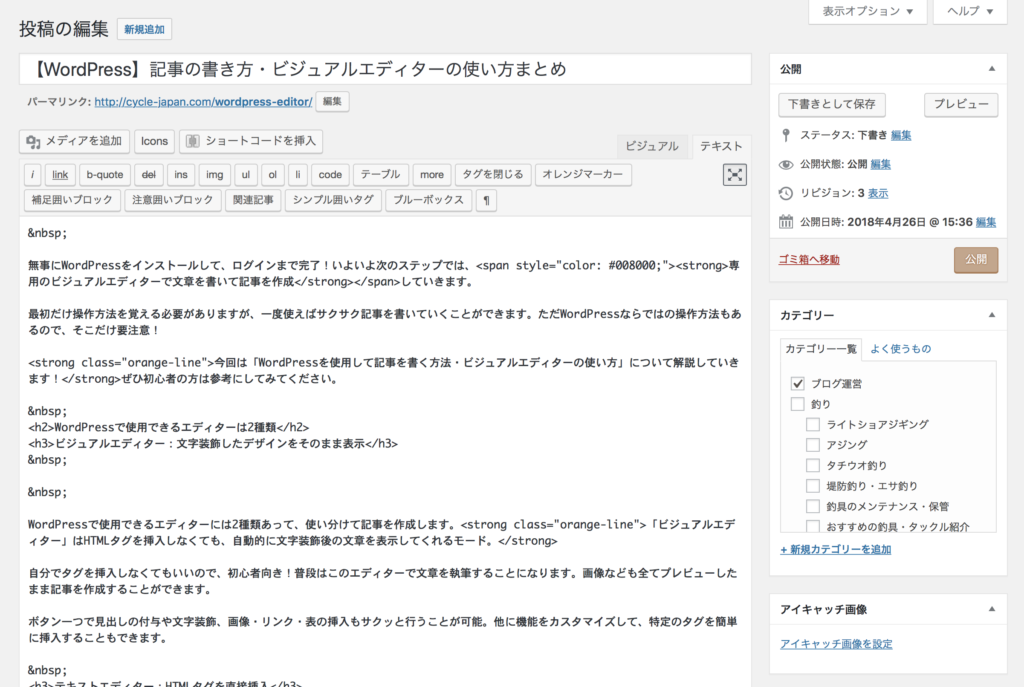Click the 関連記事 button
Viewport: 1024px width, 687px height.
coord(253,200)
